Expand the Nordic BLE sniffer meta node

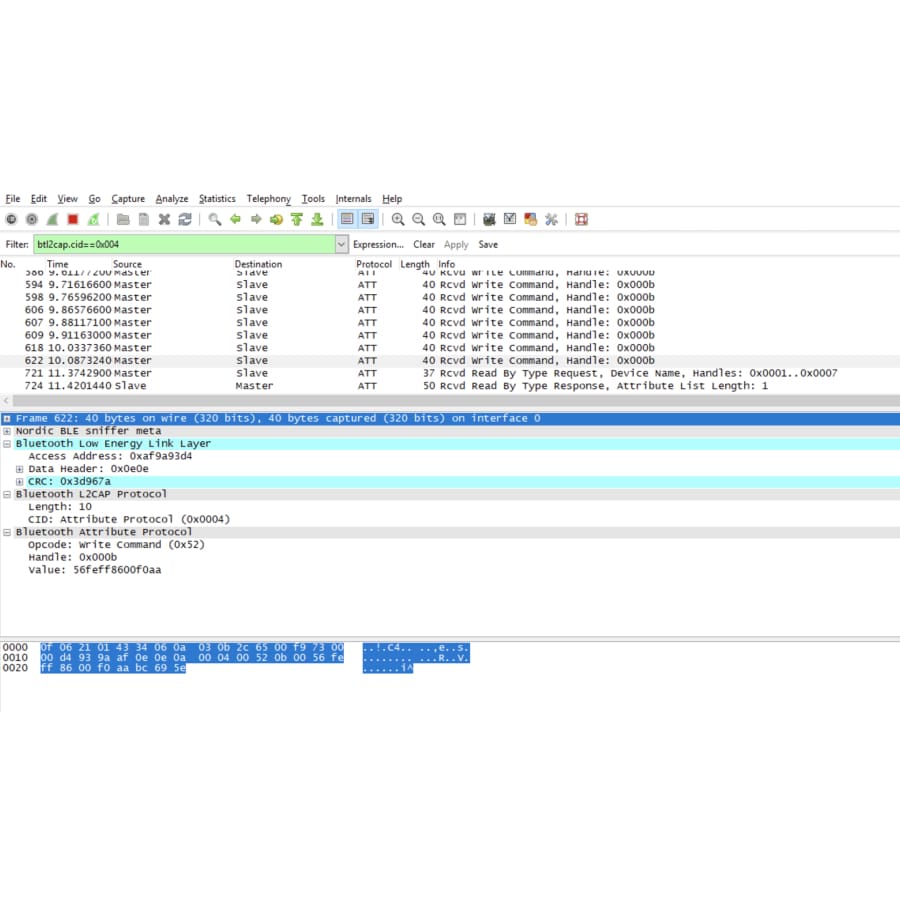tap(7, 431)
